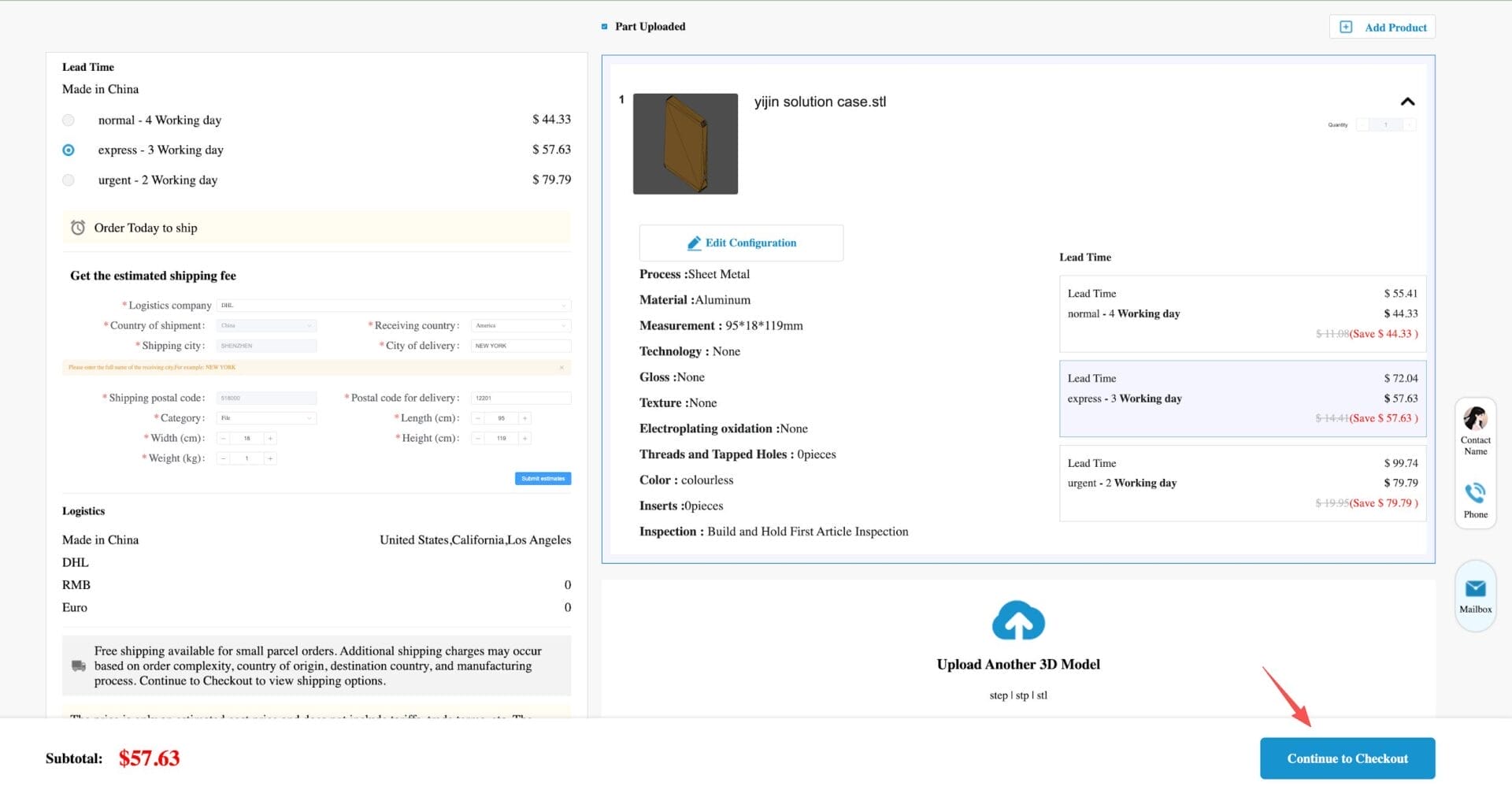The image size is (1512, 797).
Task: Select urgent 2 Working day lead time
Action: coord(69,180)
